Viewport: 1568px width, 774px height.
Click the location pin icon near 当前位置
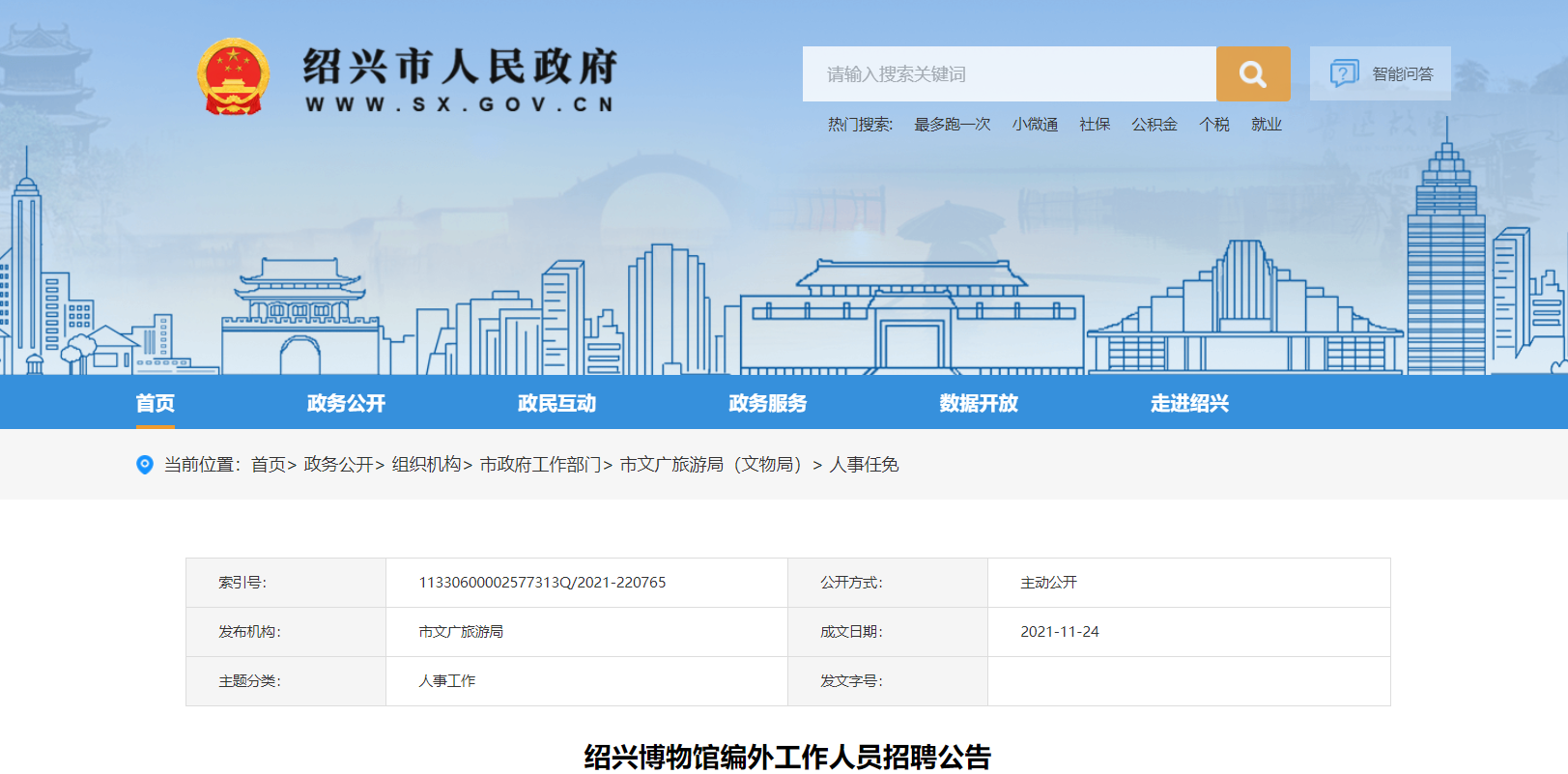145,465
